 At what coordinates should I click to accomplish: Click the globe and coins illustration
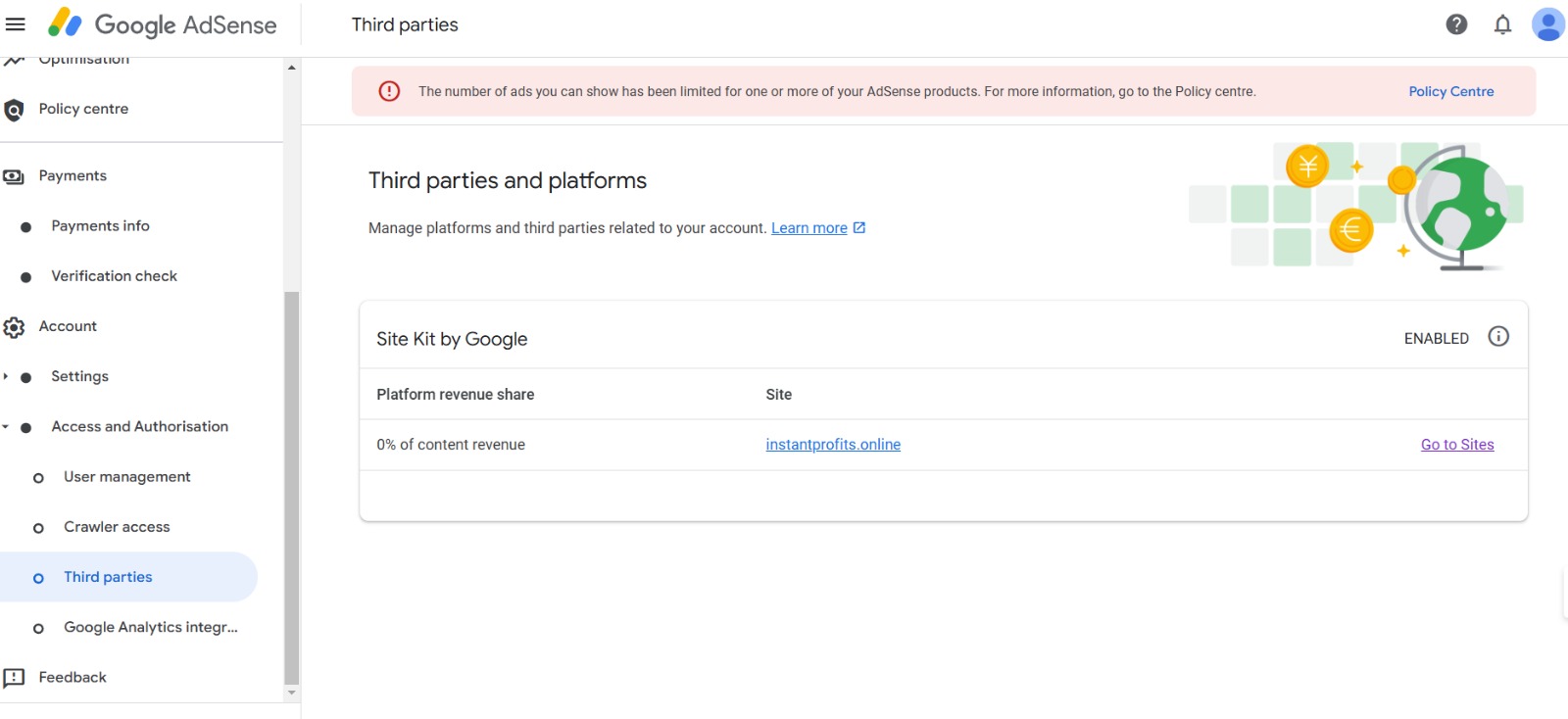coord(1356,206)
